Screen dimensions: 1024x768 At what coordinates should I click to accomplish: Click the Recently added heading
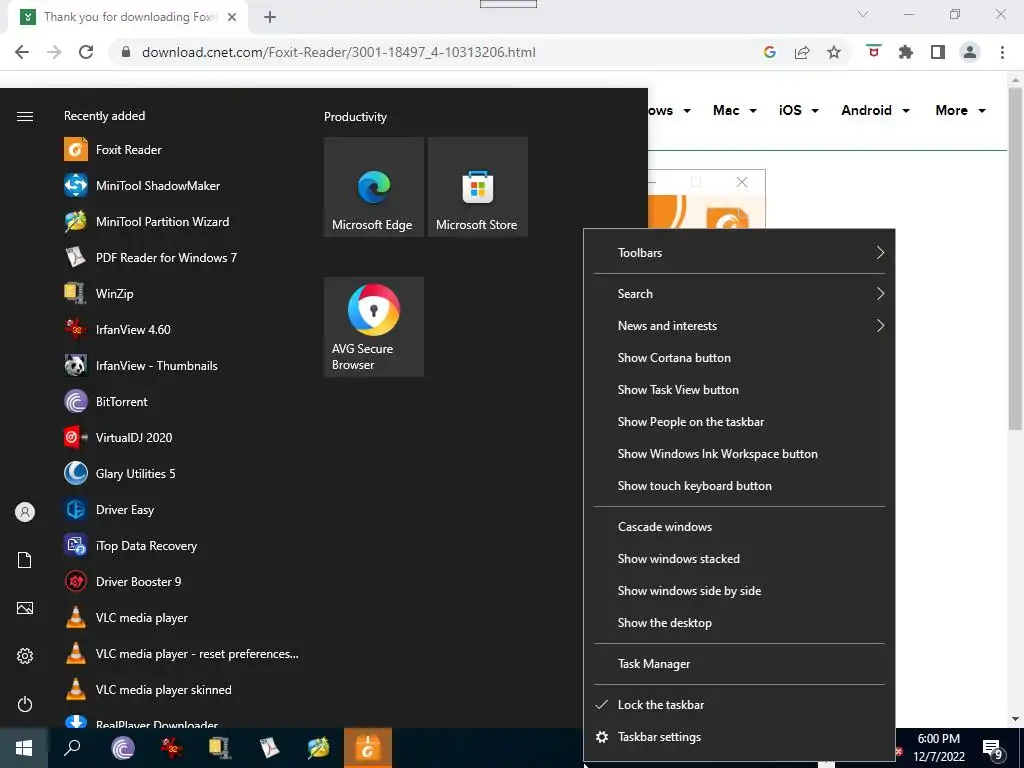coord(104,116)
